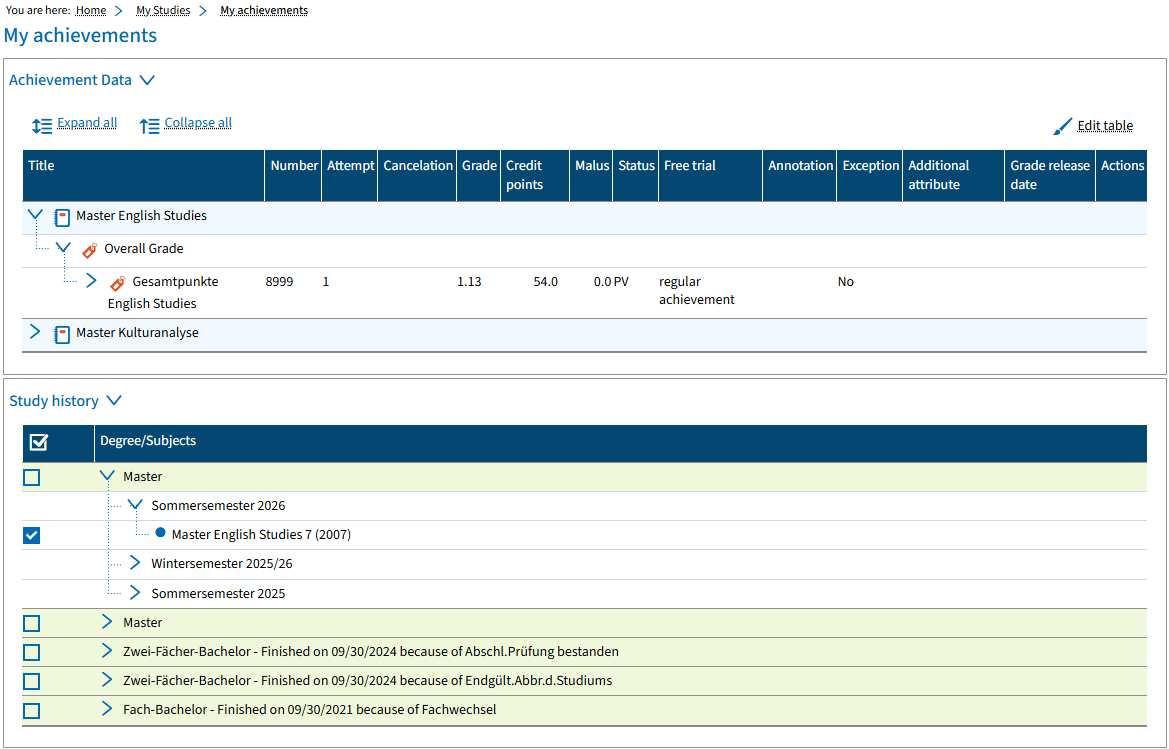Collapse the Overall Grade node

pos(63,247)
